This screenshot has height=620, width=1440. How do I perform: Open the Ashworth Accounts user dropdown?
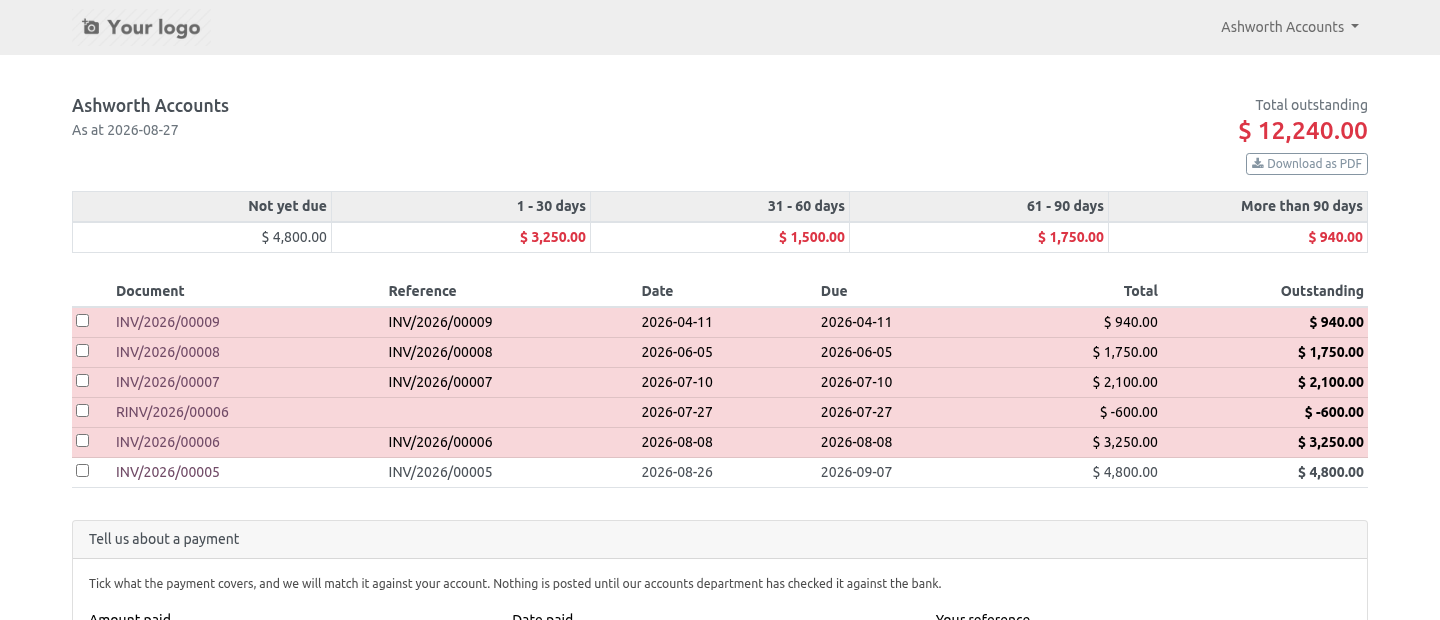[x=1289, y=27]
